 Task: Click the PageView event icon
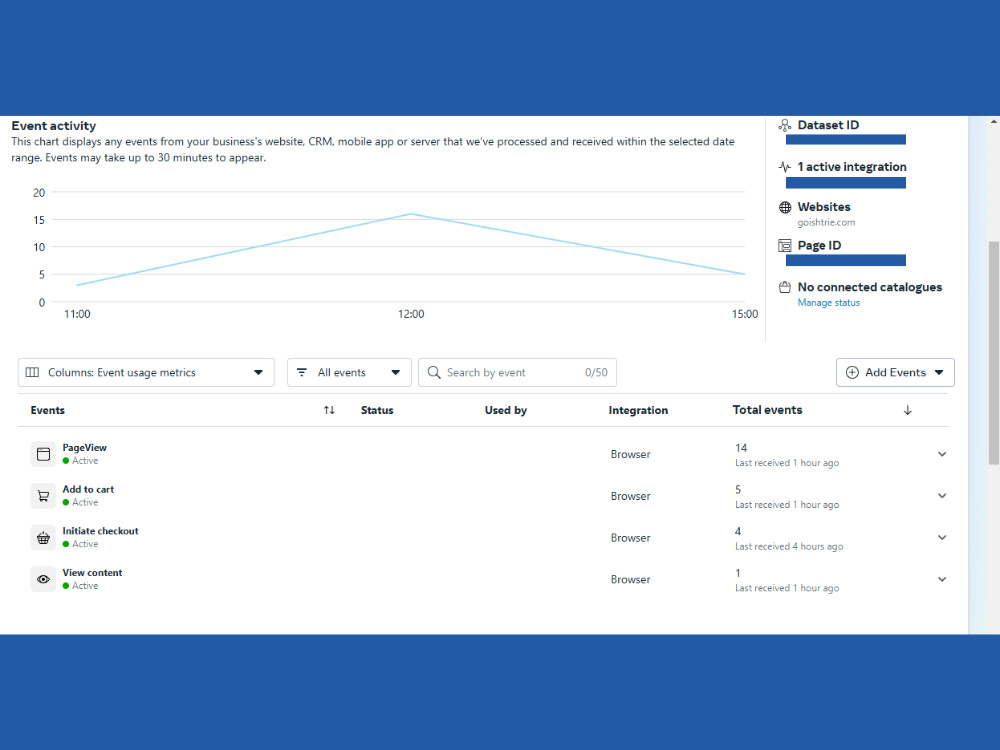point(43,454)
